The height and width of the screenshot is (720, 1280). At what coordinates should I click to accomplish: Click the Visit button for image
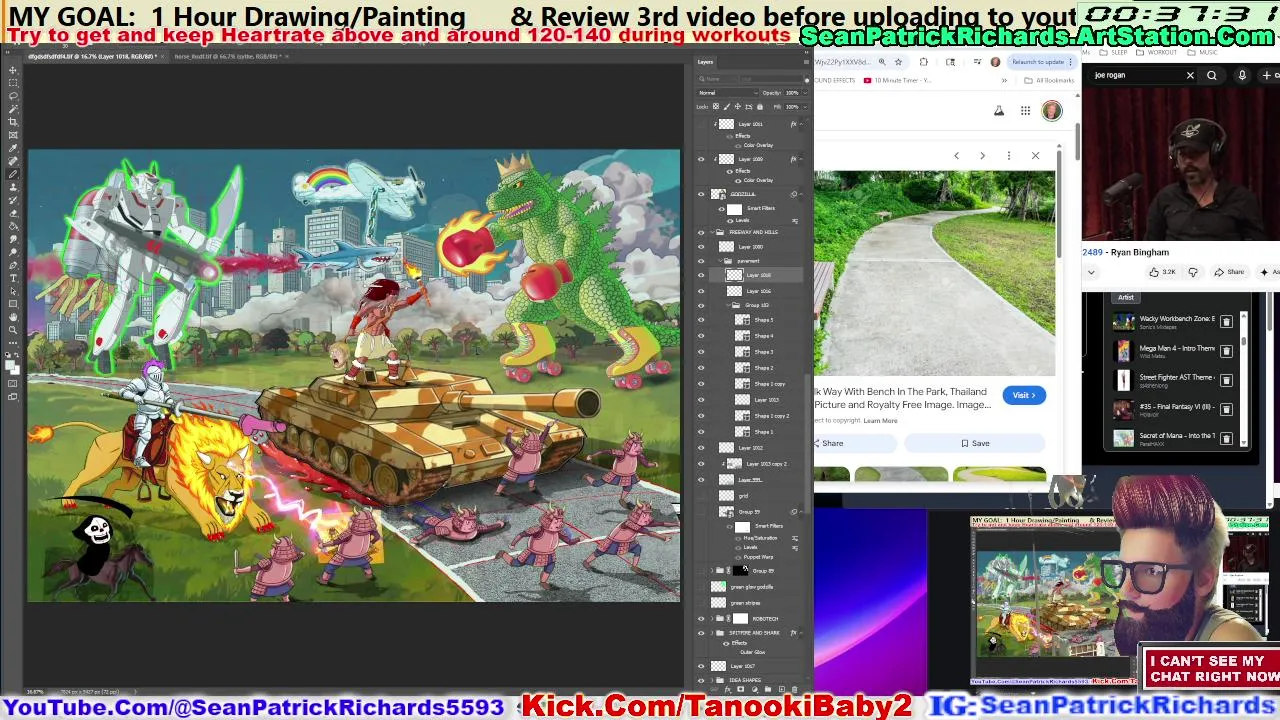pyautogui.click(x=1023, y=395)
